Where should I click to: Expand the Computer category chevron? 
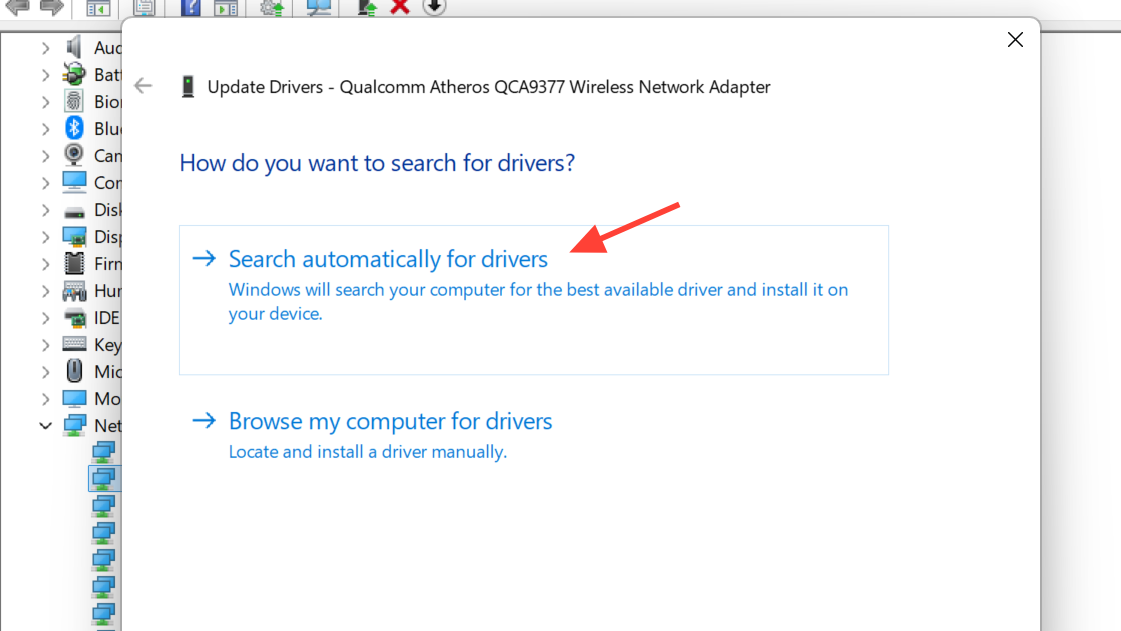tap(45, 183)
